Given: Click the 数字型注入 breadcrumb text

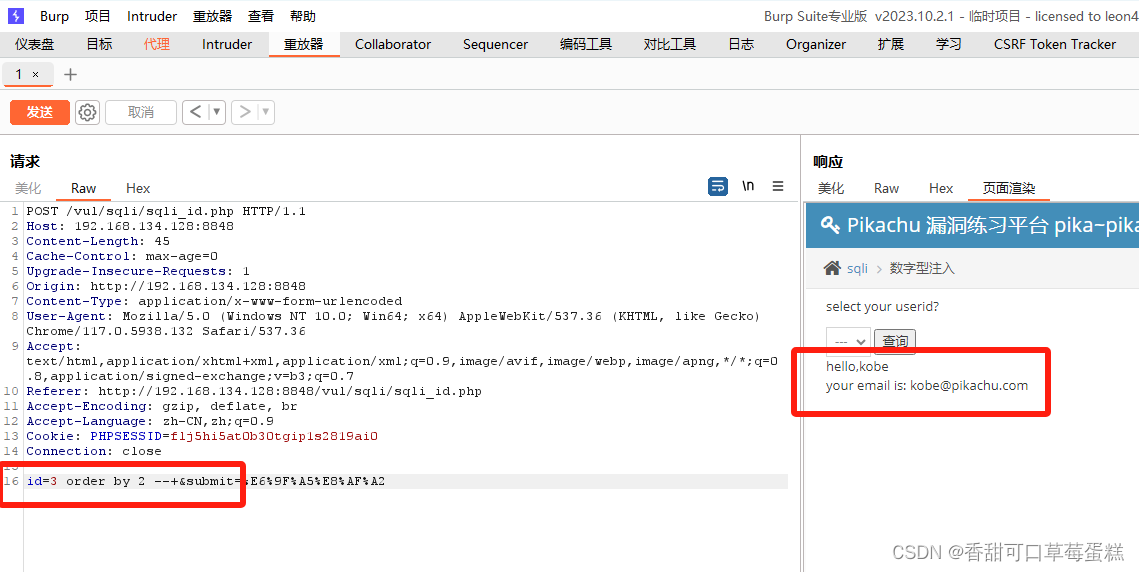Looking at the screenshot, I should (x=922, y=268).
